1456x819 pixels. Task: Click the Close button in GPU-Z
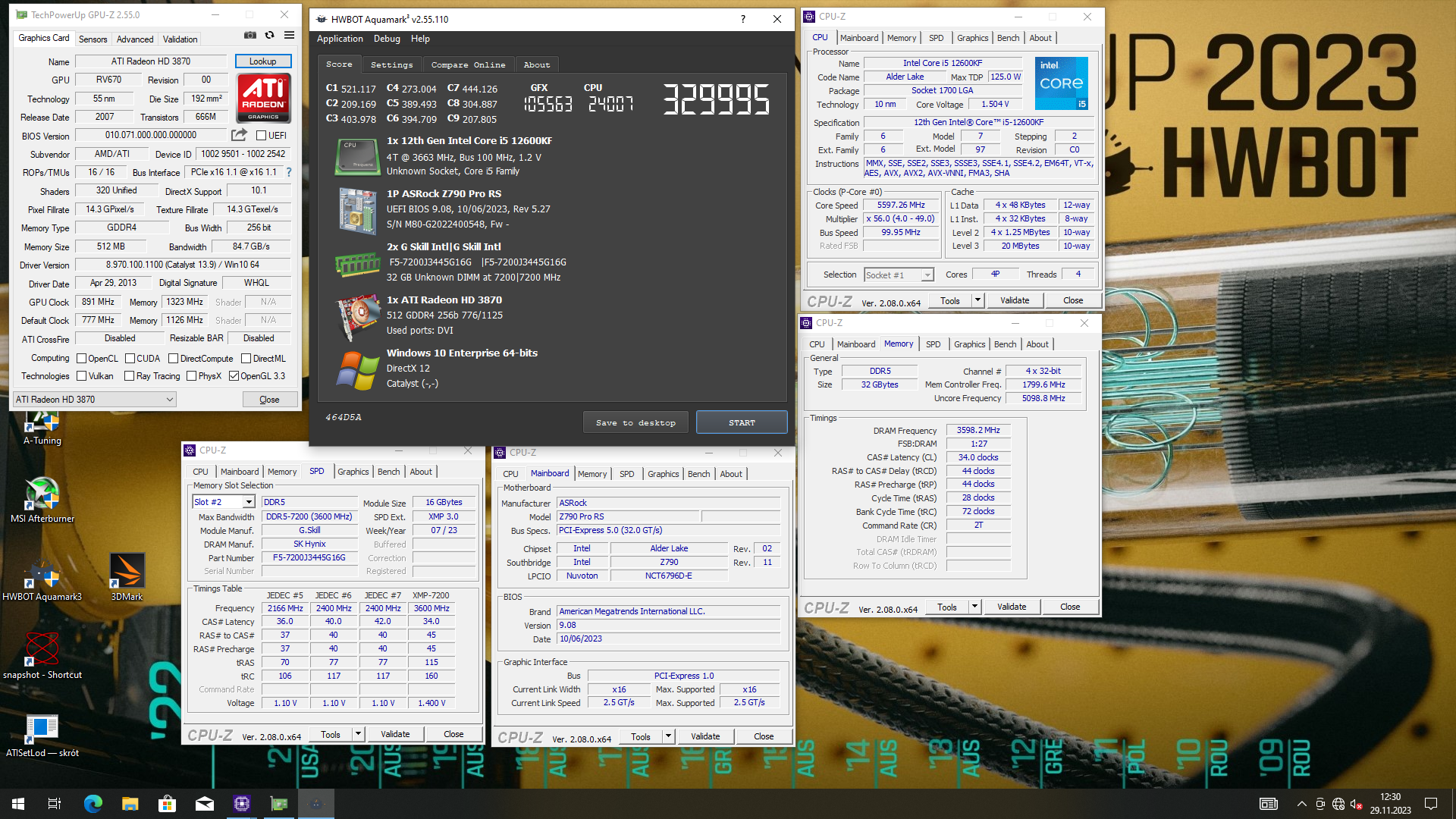269,400
